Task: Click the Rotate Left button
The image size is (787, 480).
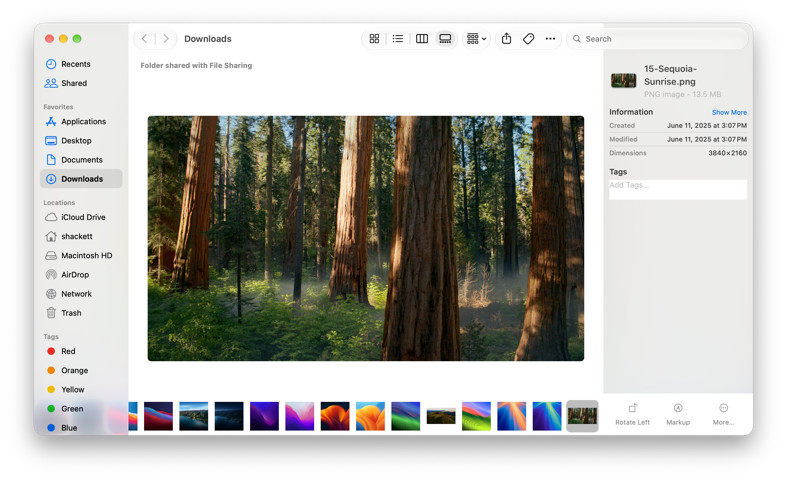Action: [x=632, y=415]
